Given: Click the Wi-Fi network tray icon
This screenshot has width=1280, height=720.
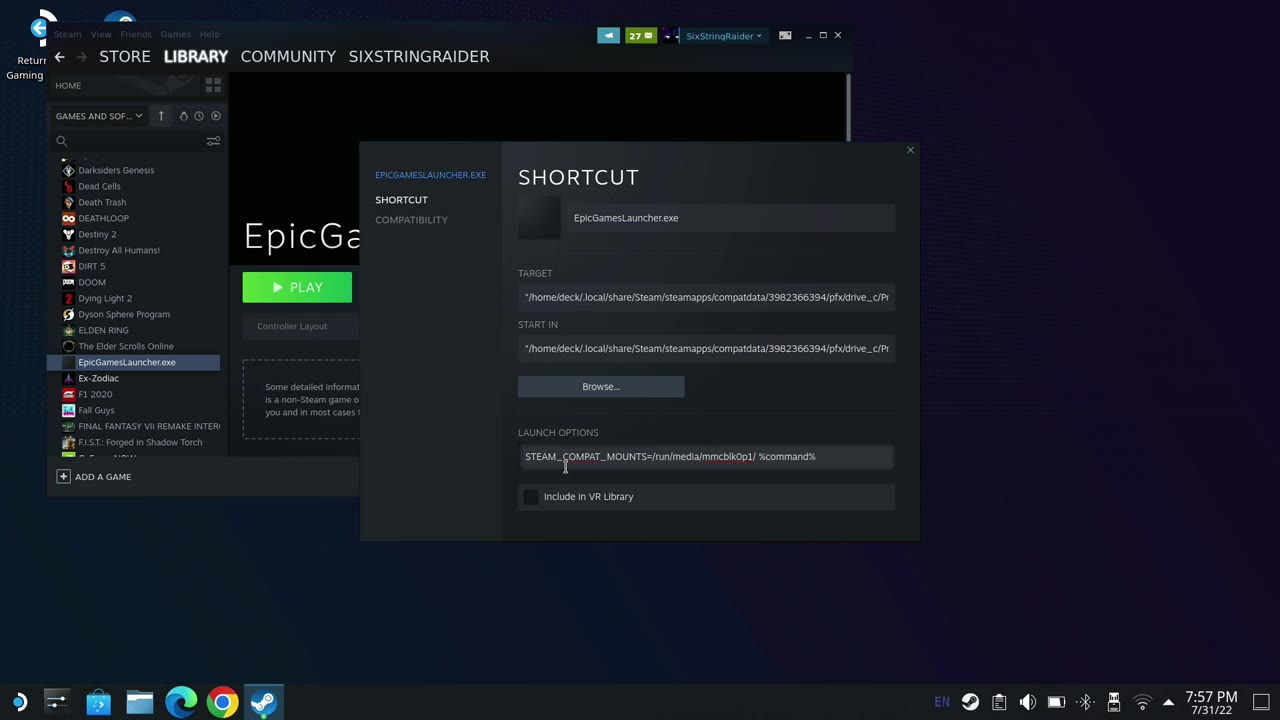Looking at the screenshot, I should click(x=1142, y=702).
